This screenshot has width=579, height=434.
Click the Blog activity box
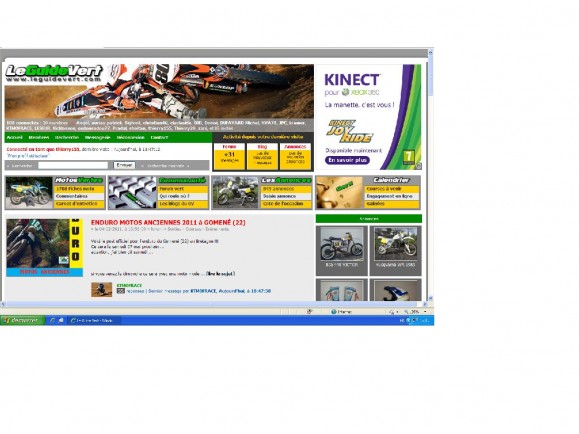[262, 157]
